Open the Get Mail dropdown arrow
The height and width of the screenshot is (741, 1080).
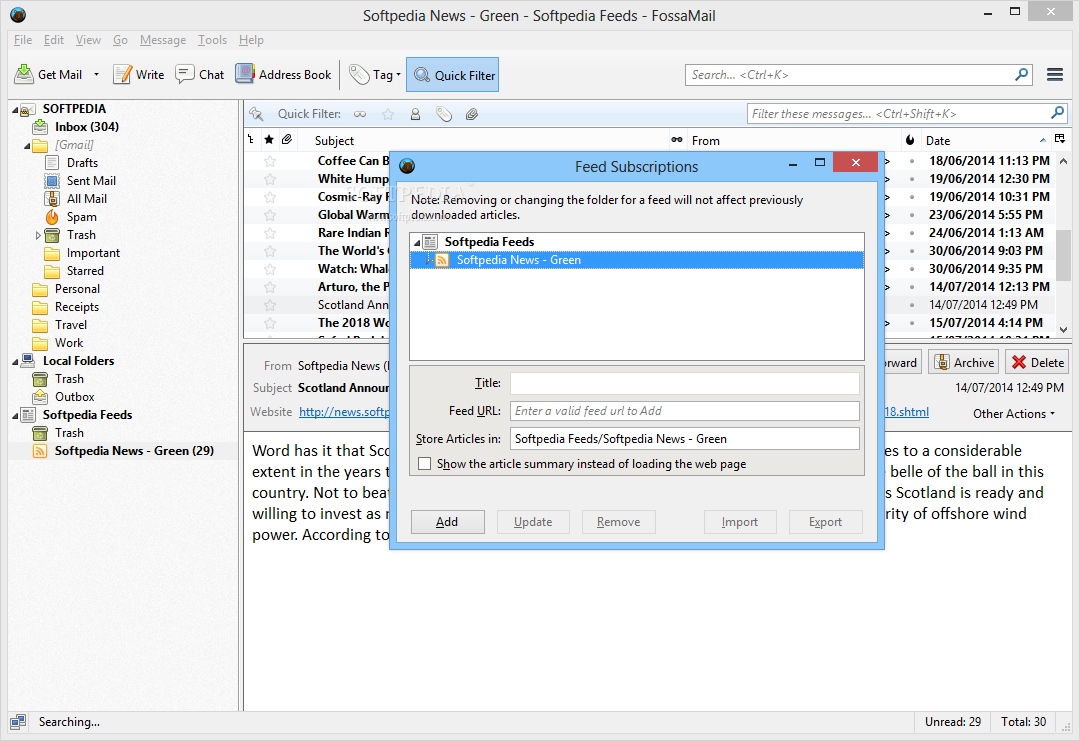(96, 74)
